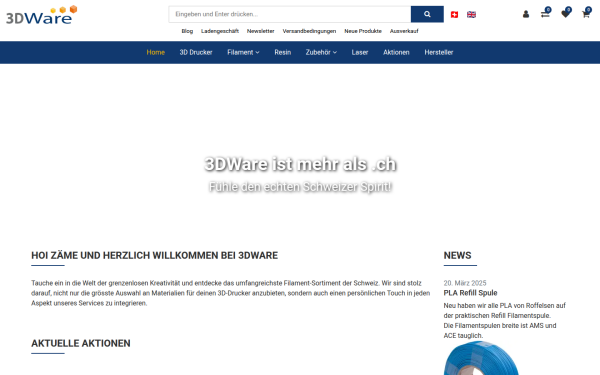
Task: Open the Versandbedingungen link
Action: click(309, 31)
